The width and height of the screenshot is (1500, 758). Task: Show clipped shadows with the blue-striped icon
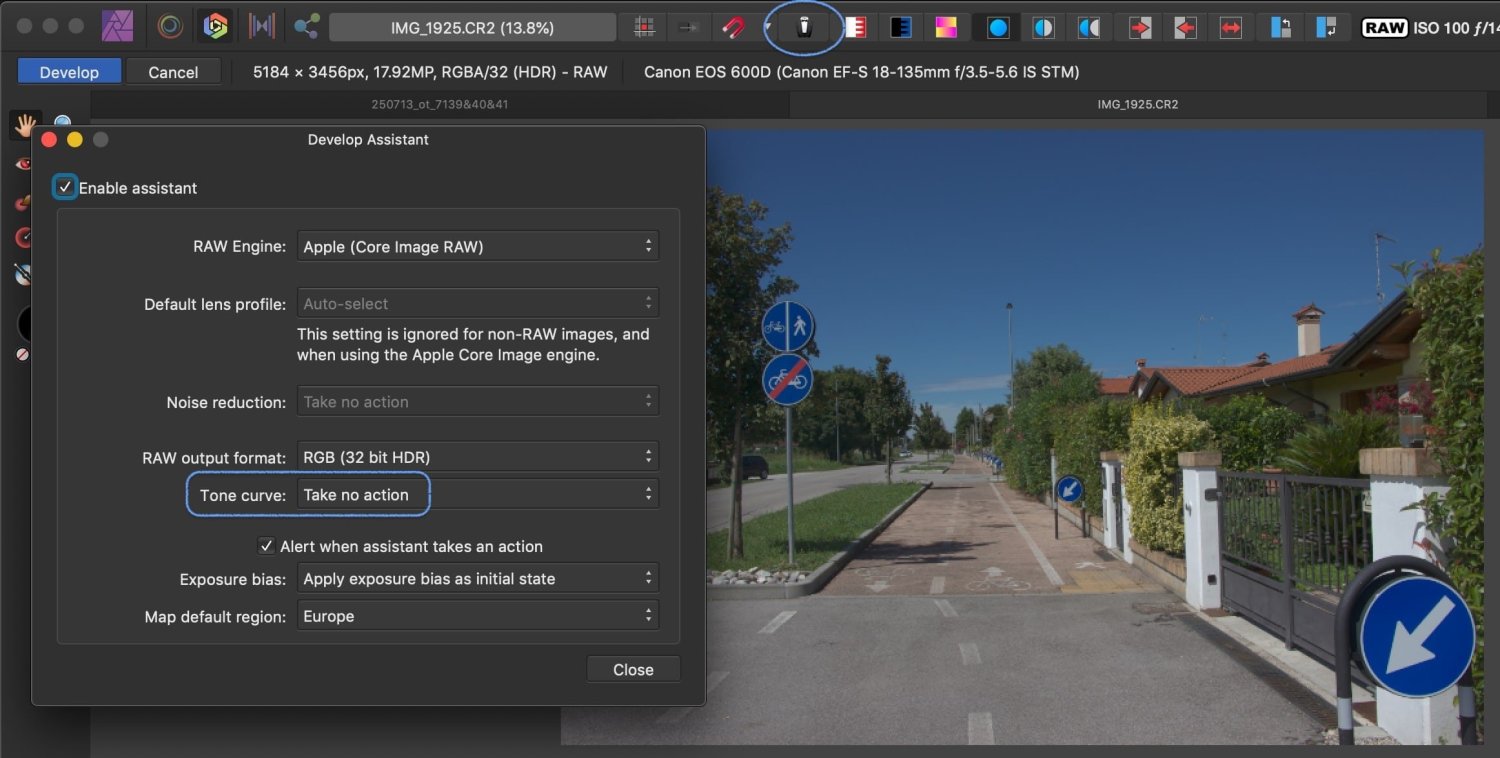click(x=900, y=28)
